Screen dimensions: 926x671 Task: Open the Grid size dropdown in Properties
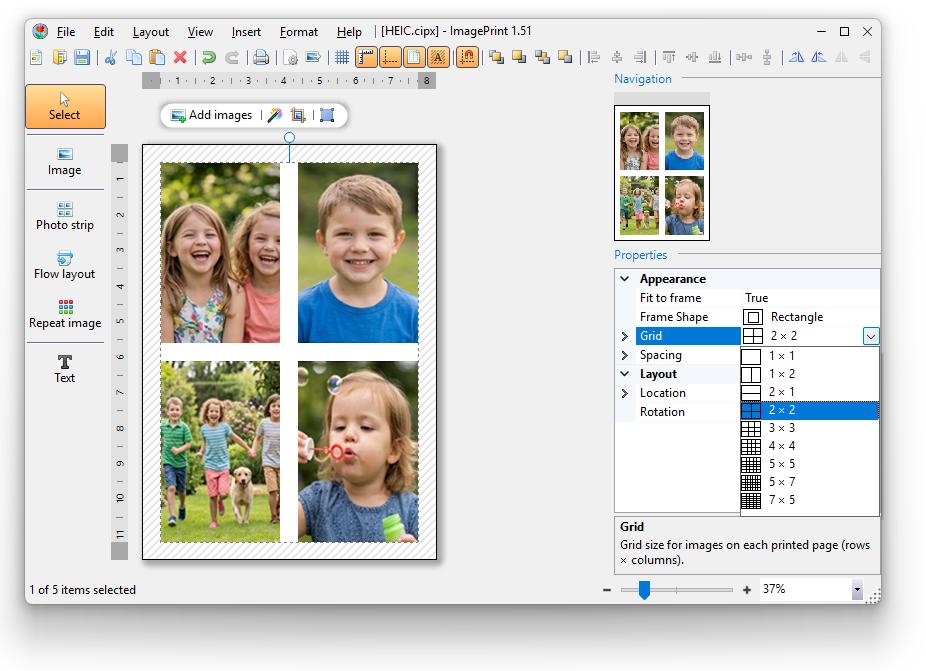coord(870,335)
